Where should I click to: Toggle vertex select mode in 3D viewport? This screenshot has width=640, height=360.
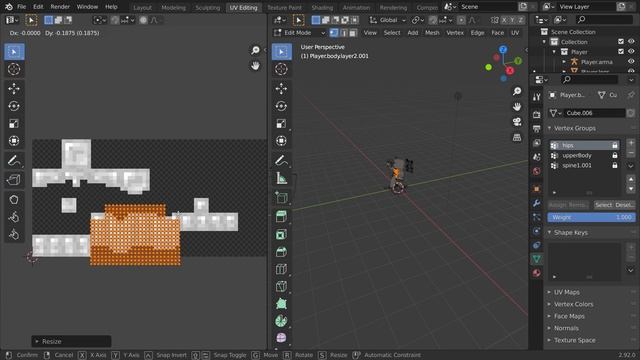point(334,33)
